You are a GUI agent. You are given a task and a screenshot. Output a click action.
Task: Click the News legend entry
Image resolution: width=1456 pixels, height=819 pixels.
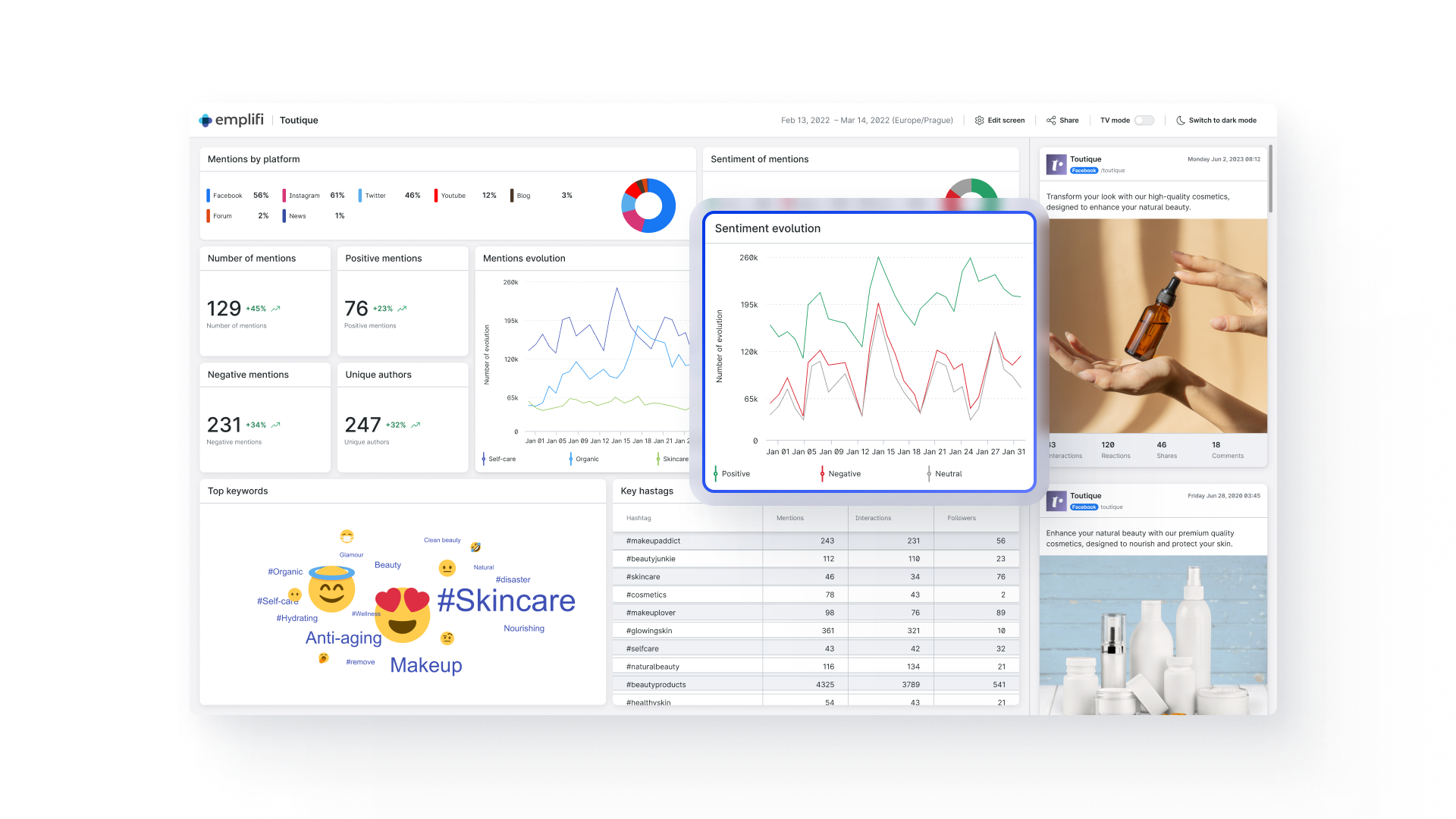(x=313, y=216)
